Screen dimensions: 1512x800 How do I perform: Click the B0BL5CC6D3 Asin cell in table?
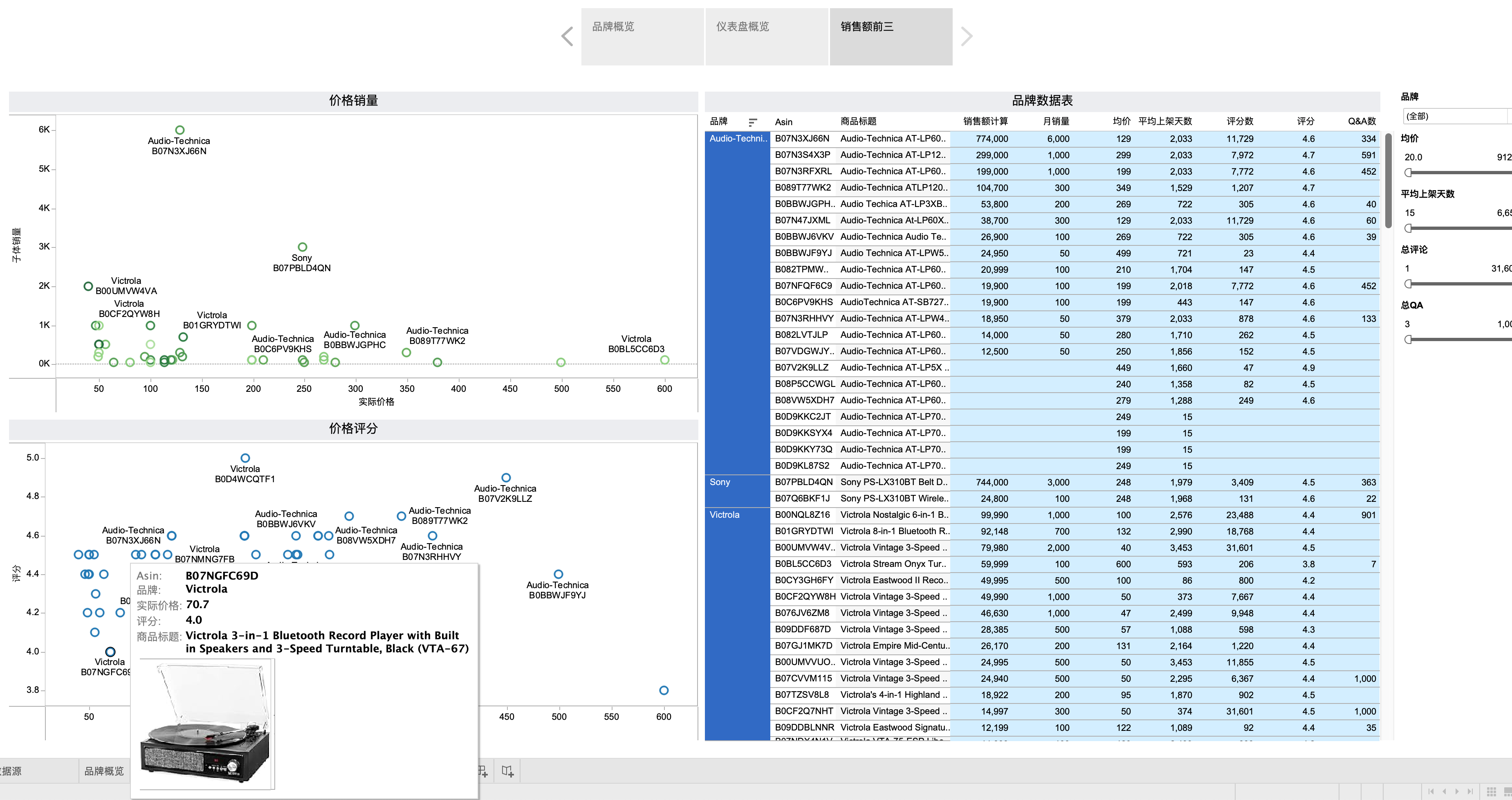click(x=803, y=564)
